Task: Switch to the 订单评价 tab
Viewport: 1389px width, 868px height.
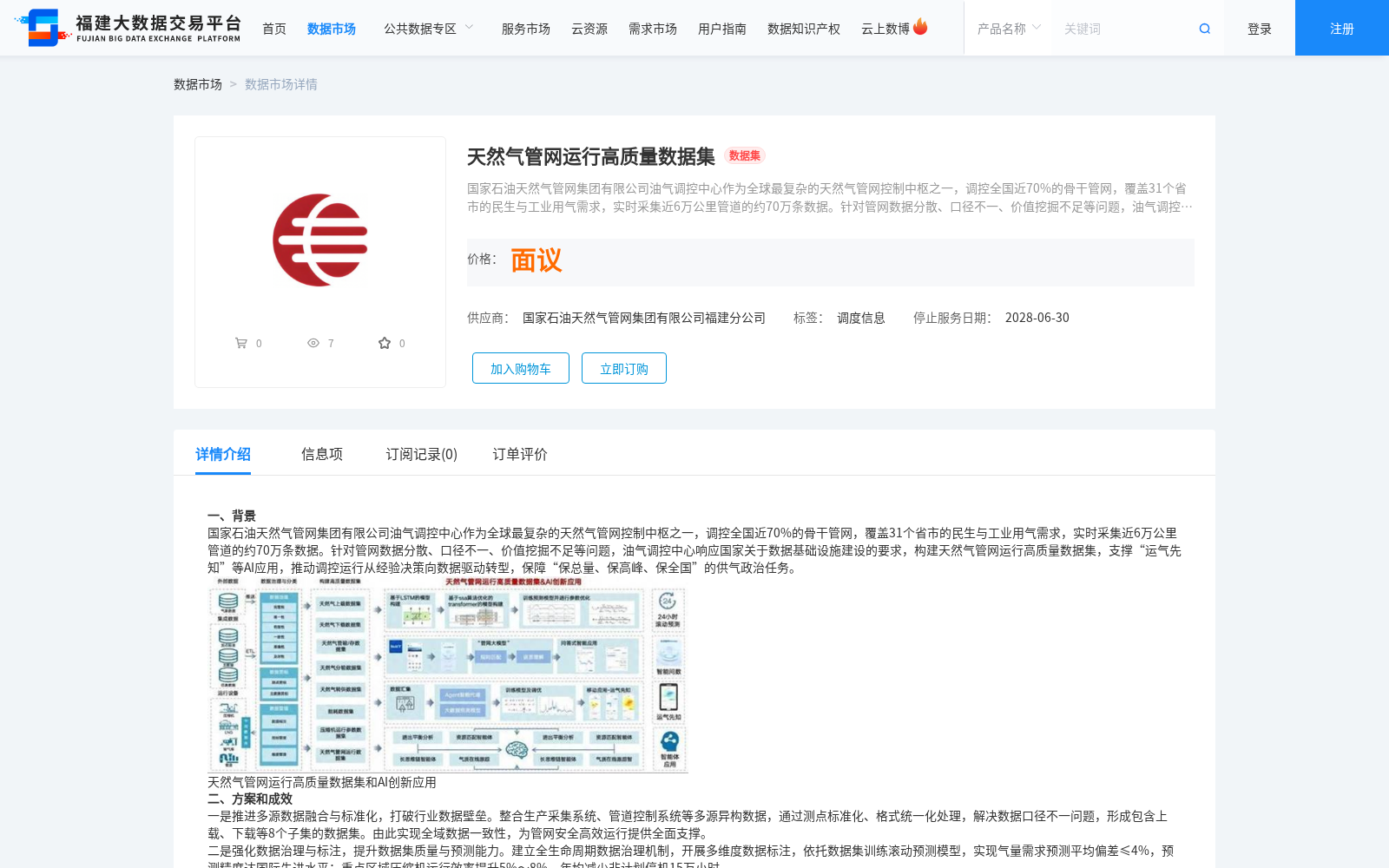Action: click(x=520, y=454)
